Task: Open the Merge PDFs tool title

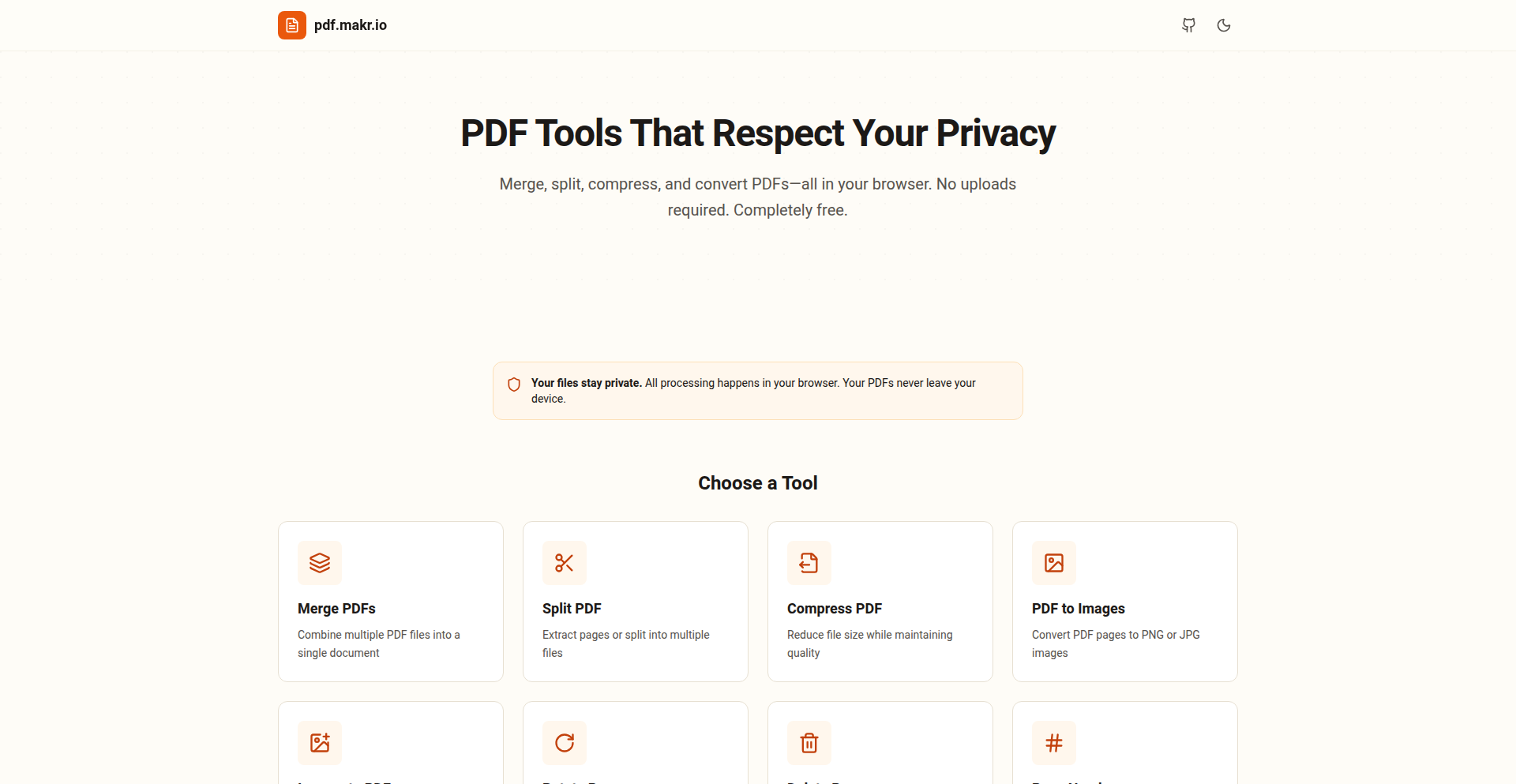Action: point(336,609)
